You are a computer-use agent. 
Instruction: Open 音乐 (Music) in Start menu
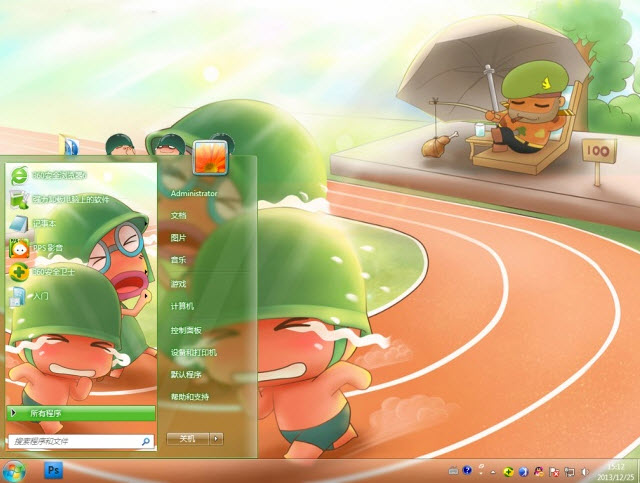(x=178, y=260)
